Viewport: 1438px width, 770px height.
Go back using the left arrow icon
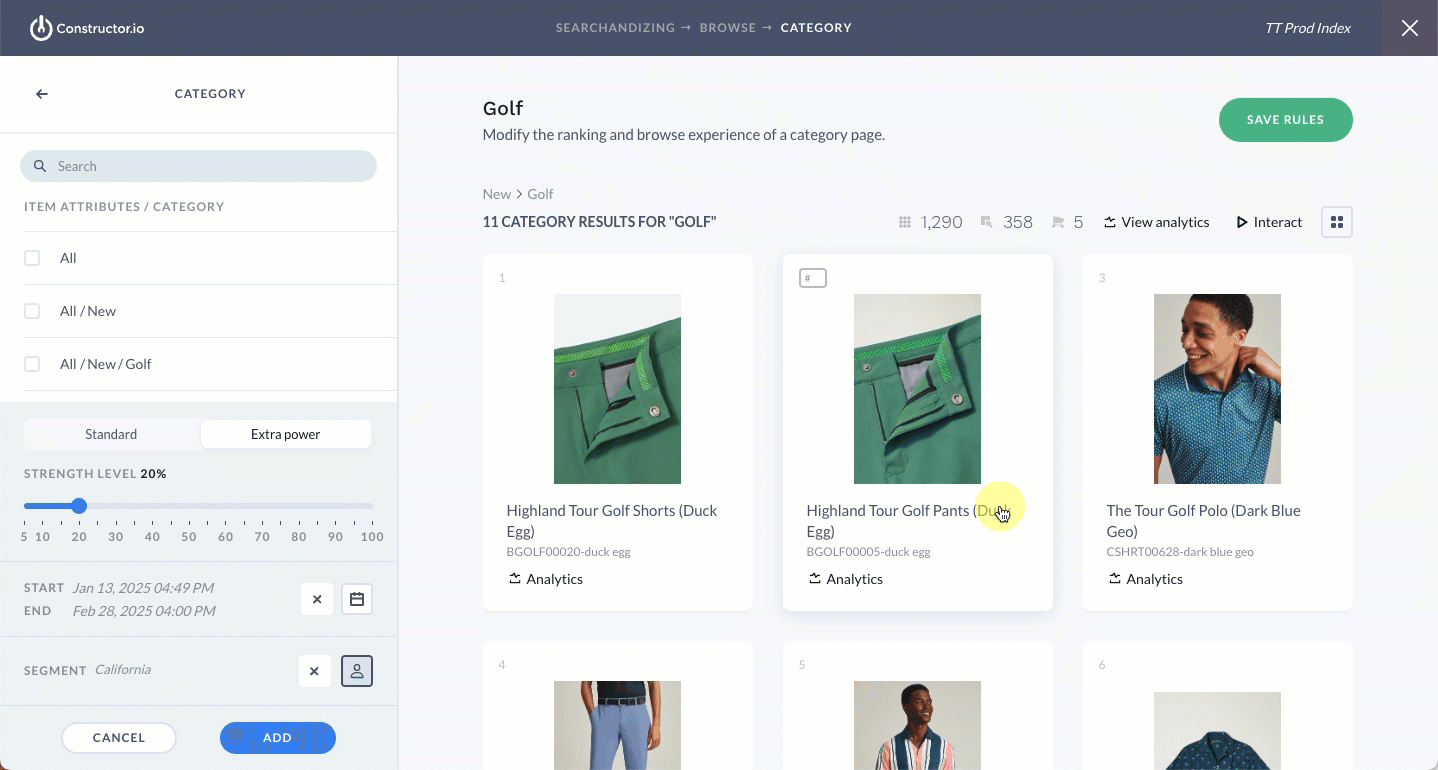pyautogui.click(x=42, y=94)
